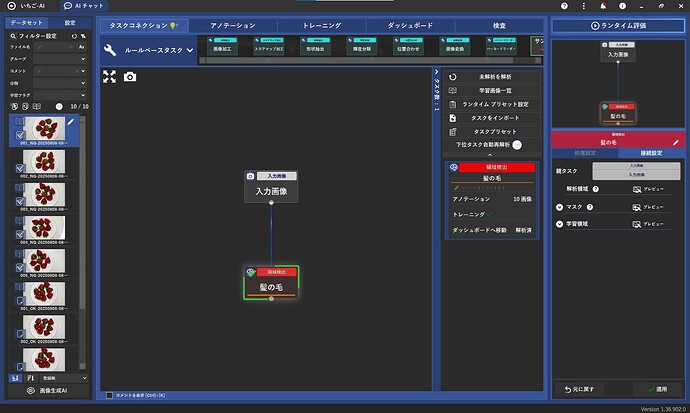This screenshot has height=413, width=690.
Task: Switch to the データセット tab
Action: pyautogui.click(x=26, y=22)
